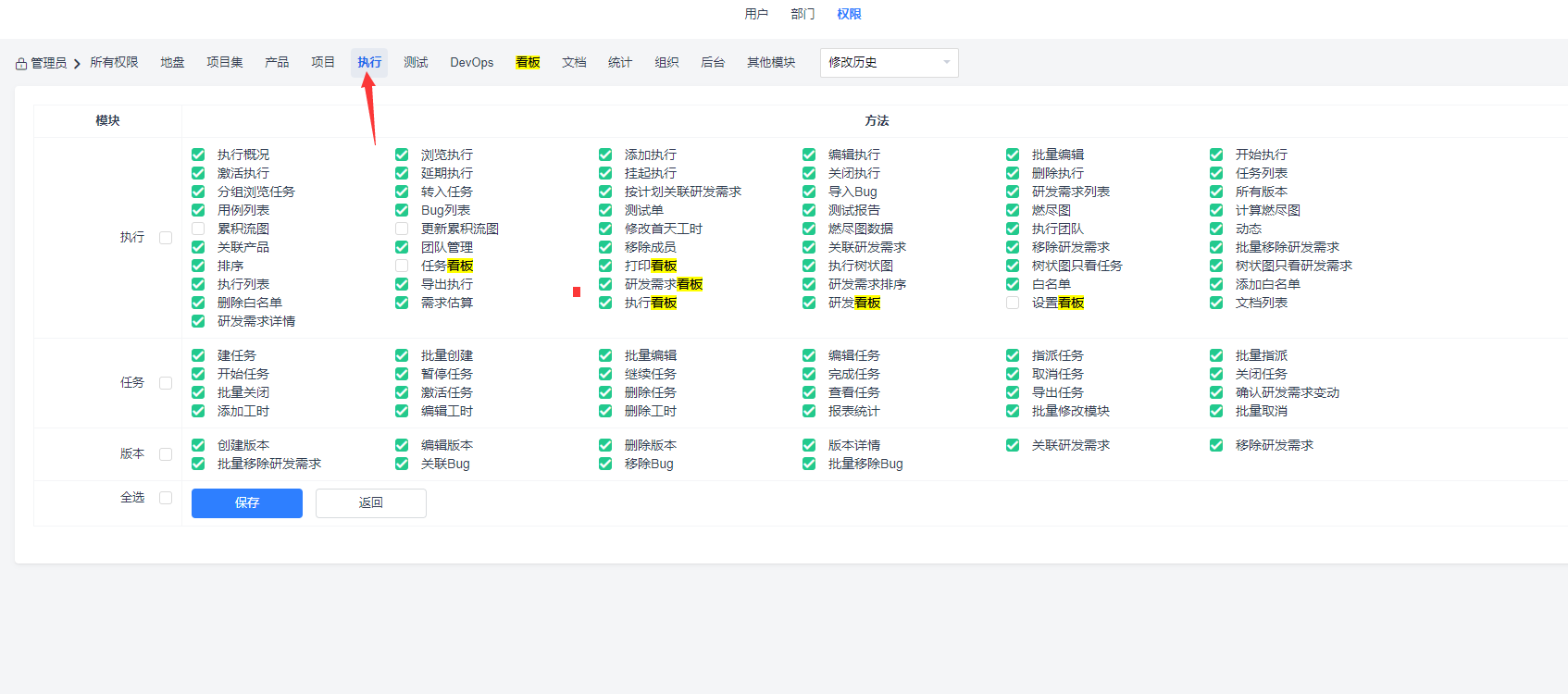The height and width of the screenshot is (694, 1568).
Task: Tick the 任务看板 checkbox
Action: click(402, 266)
